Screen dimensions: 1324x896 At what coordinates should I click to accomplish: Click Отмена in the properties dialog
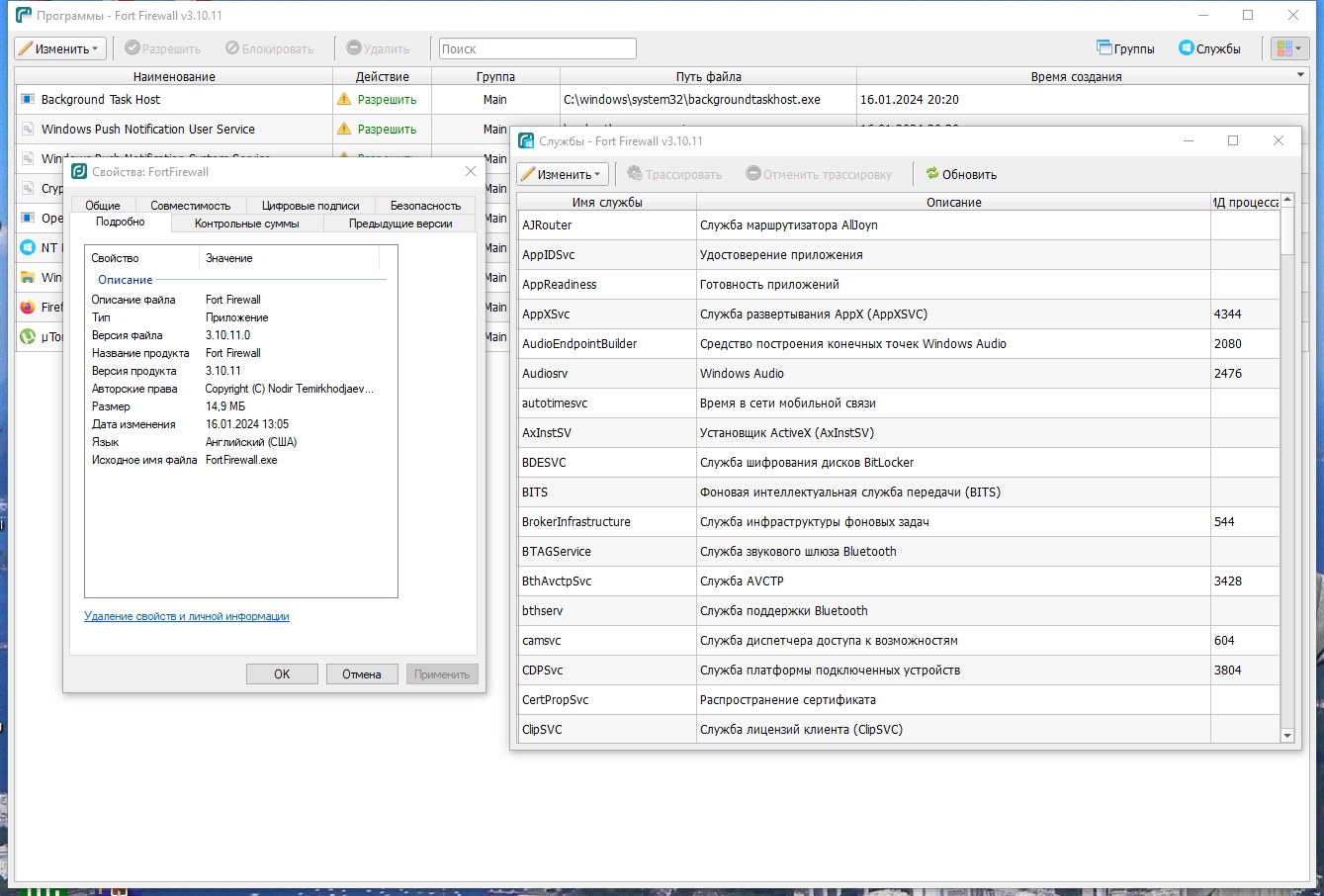[362, 673]
